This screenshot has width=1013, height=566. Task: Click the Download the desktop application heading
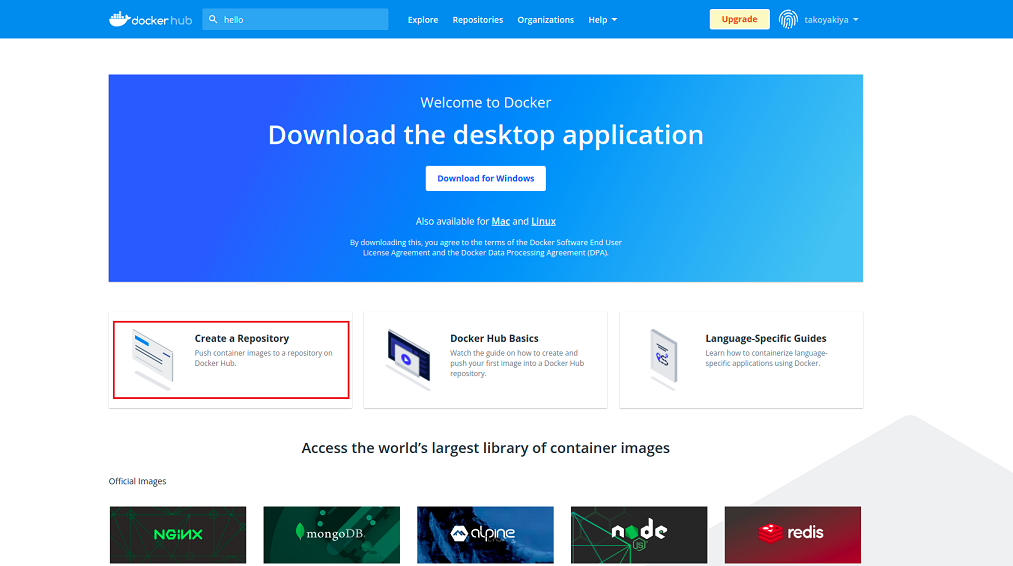(486, 134)
